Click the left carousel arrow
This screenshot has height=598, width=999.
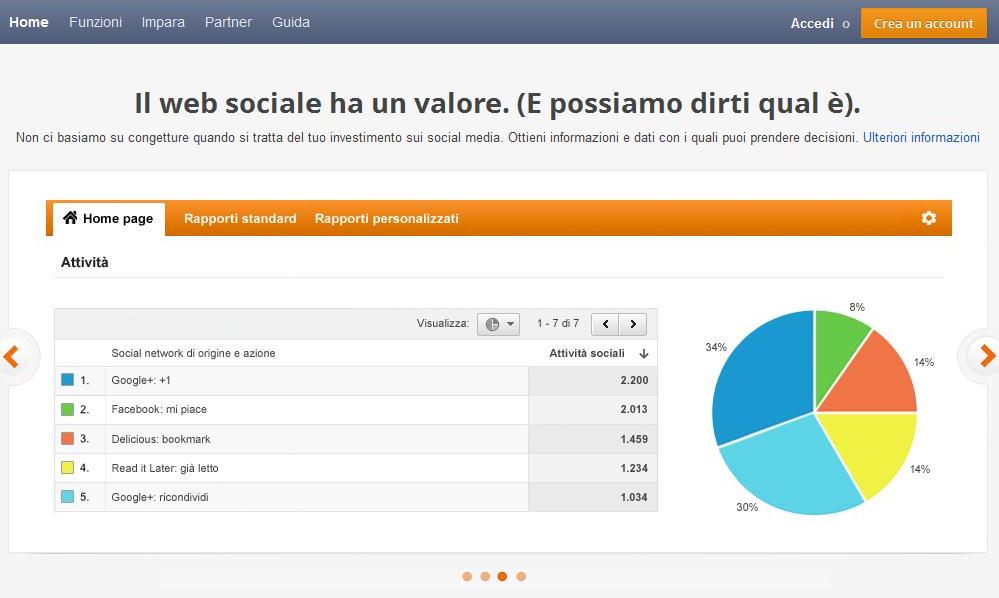point(12,356)
